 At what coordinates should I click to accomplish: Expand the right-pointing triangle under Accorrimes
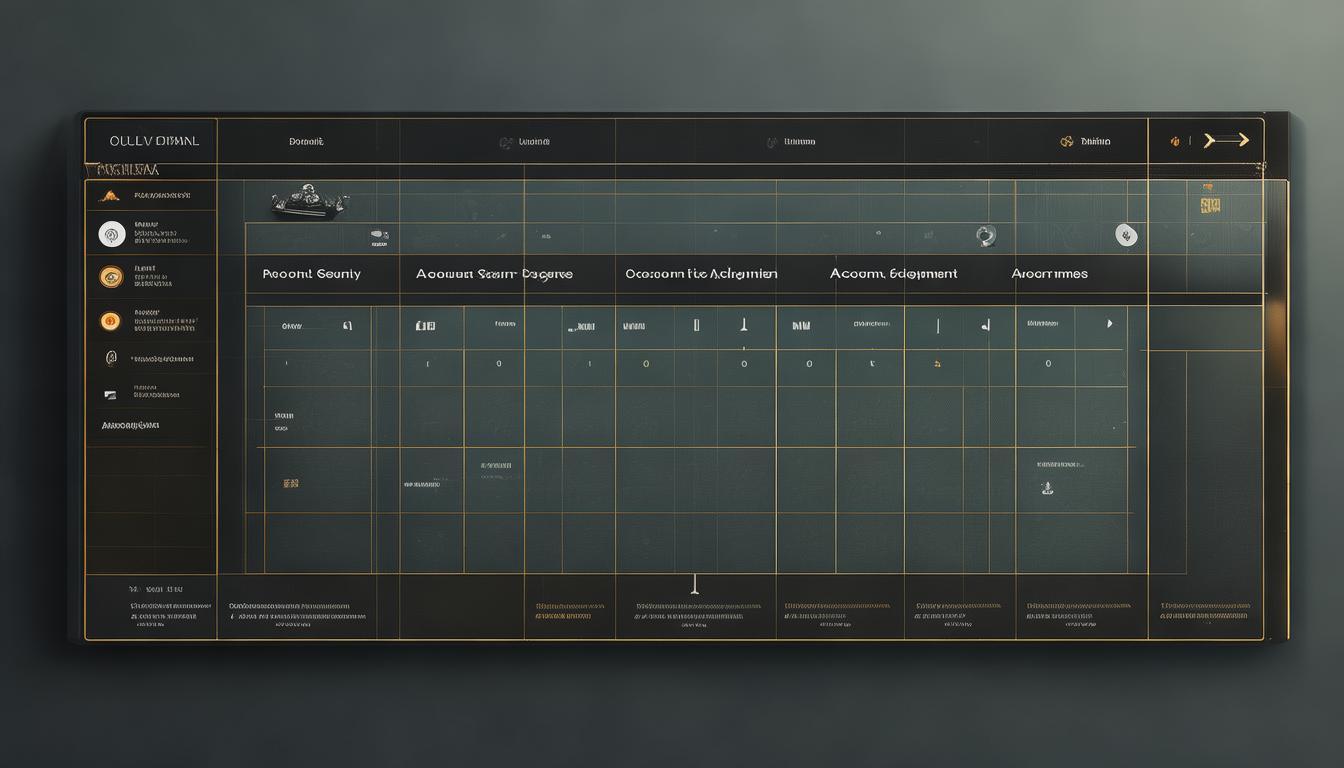(x=1108, y=324)
